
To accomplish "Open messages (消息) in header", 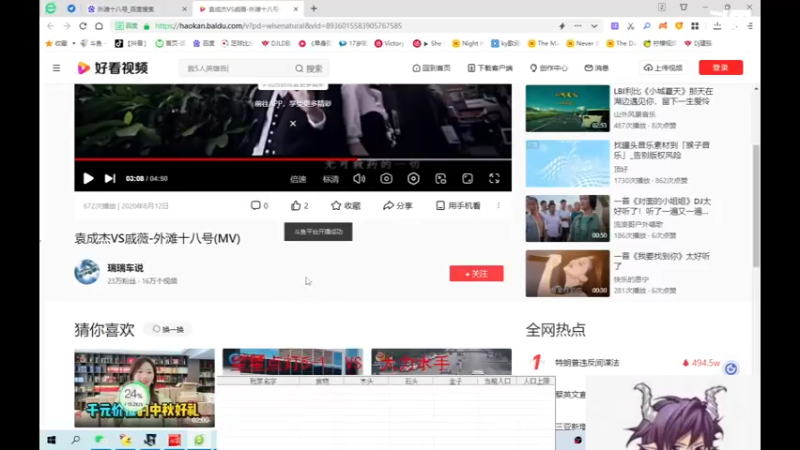I will tap(597, 68).
